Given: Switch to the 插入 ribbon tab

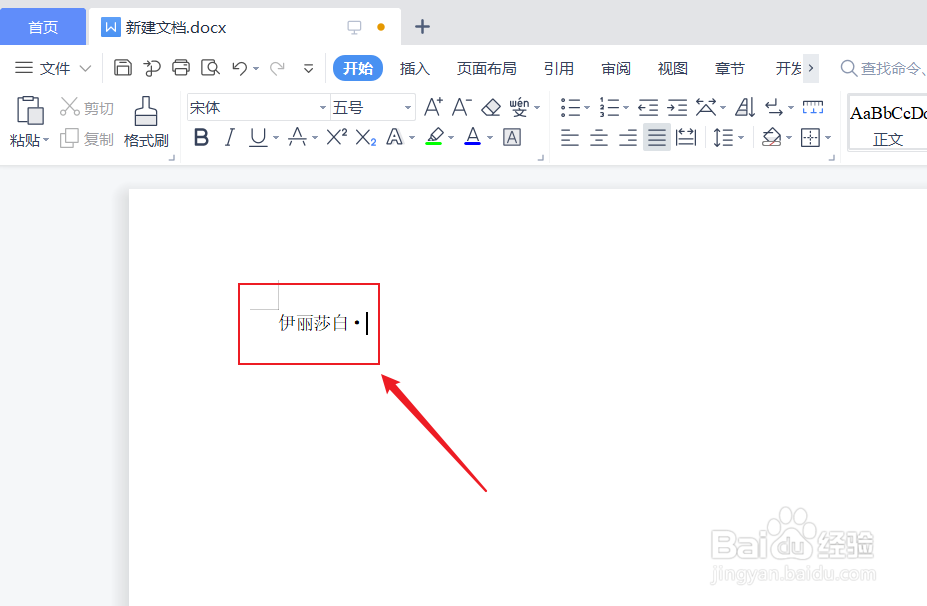Looking at the screenshot, I should (415, 68).
